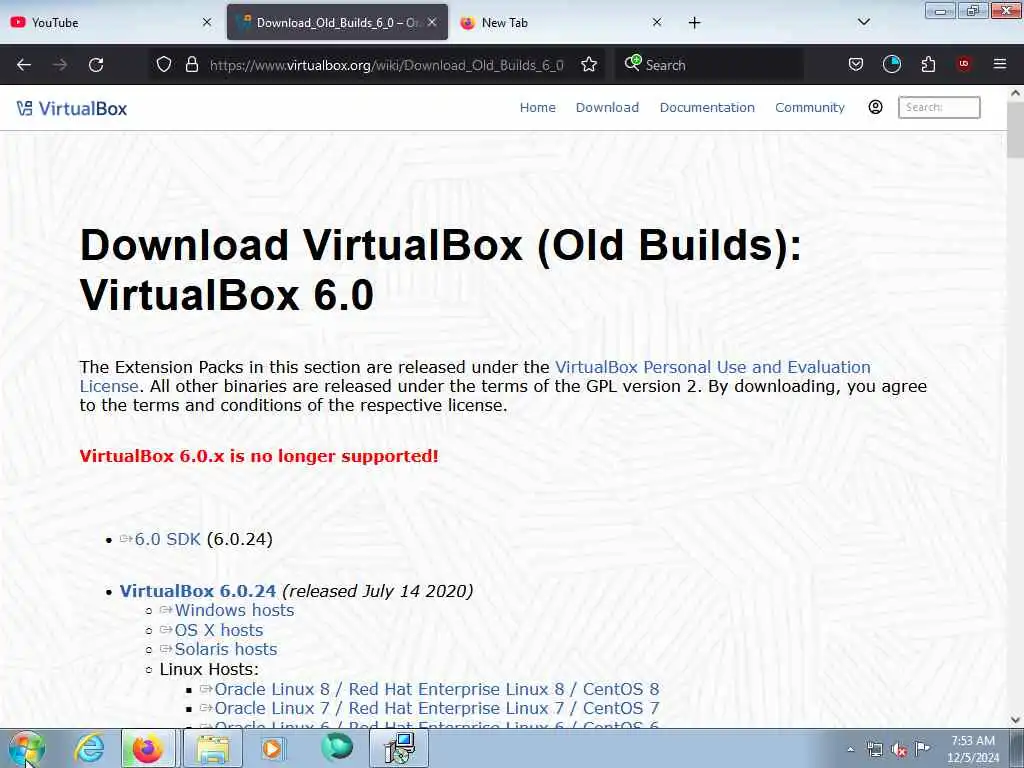Download the Windows hosts build
Viewport: 1024px width, 768px height.
coord(234,611)
